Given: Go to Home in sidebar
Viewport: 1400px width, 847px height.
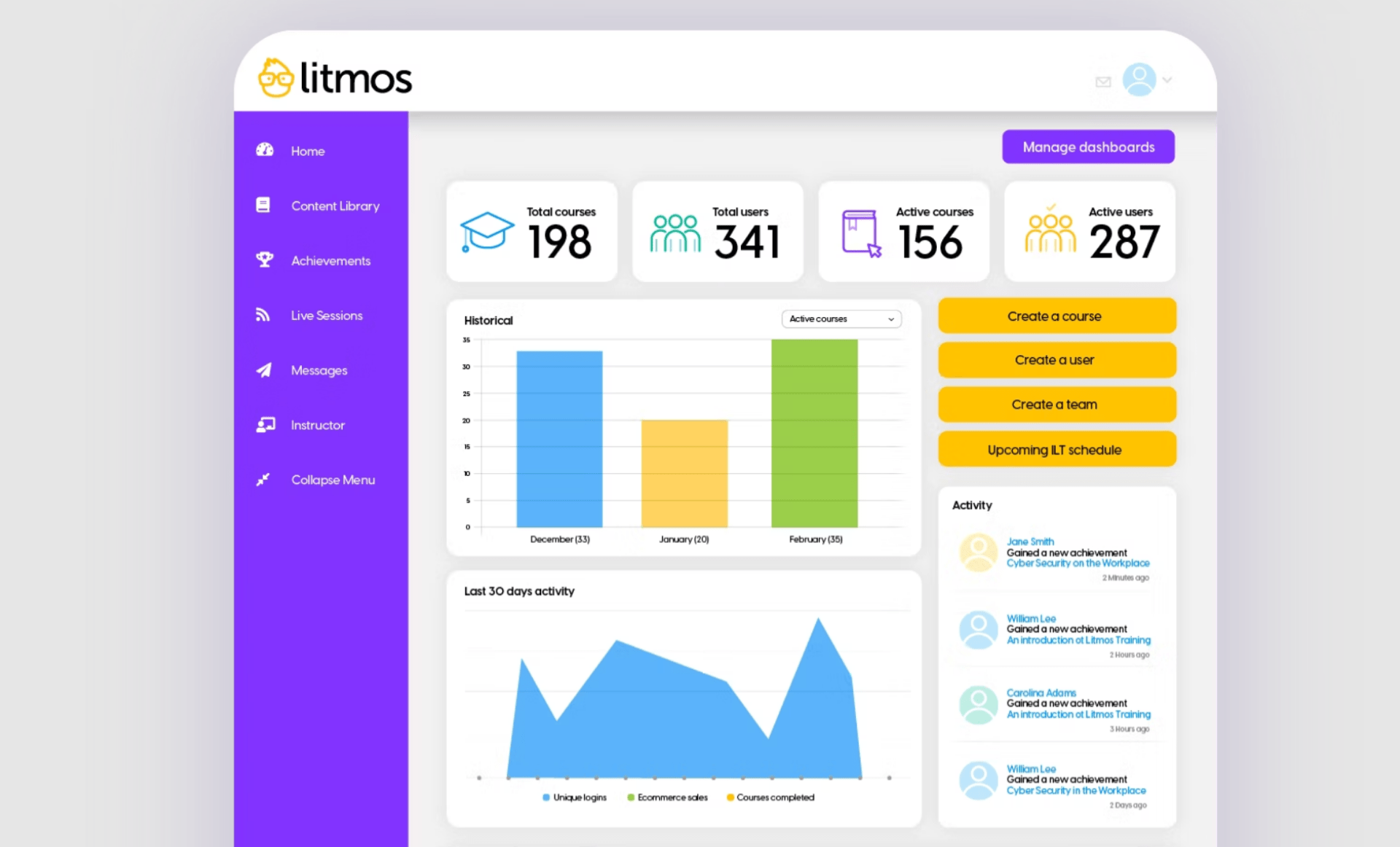Looking at the screenshot, I should point(308,151).
